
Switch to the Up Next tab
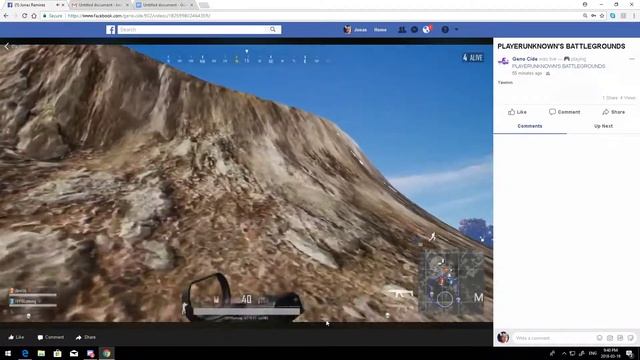(603, 126)
